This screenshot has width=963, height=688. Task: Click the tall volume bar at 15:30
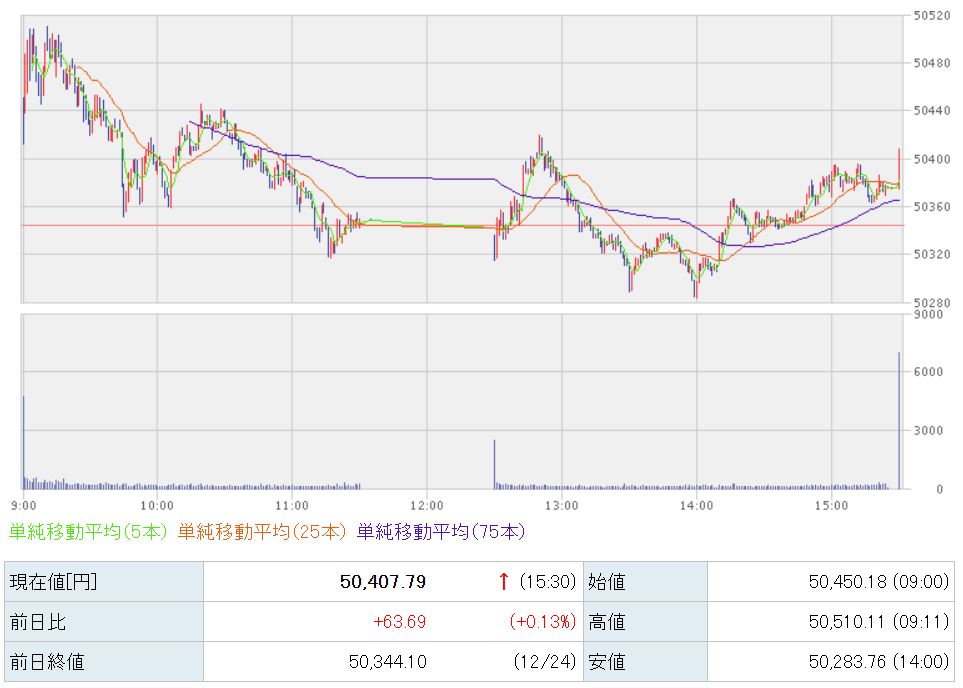899,420
